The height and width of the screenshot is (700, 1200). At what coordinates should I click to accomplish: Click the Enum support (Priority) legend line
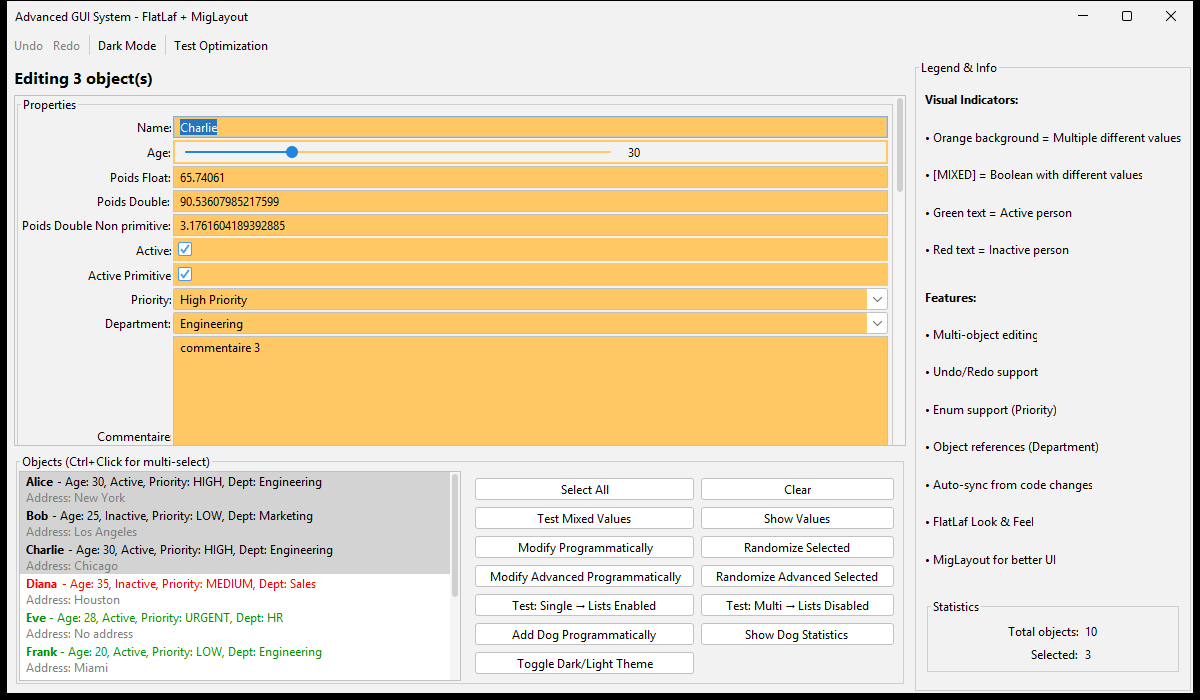pyautogui.click(x=991, y=410)
